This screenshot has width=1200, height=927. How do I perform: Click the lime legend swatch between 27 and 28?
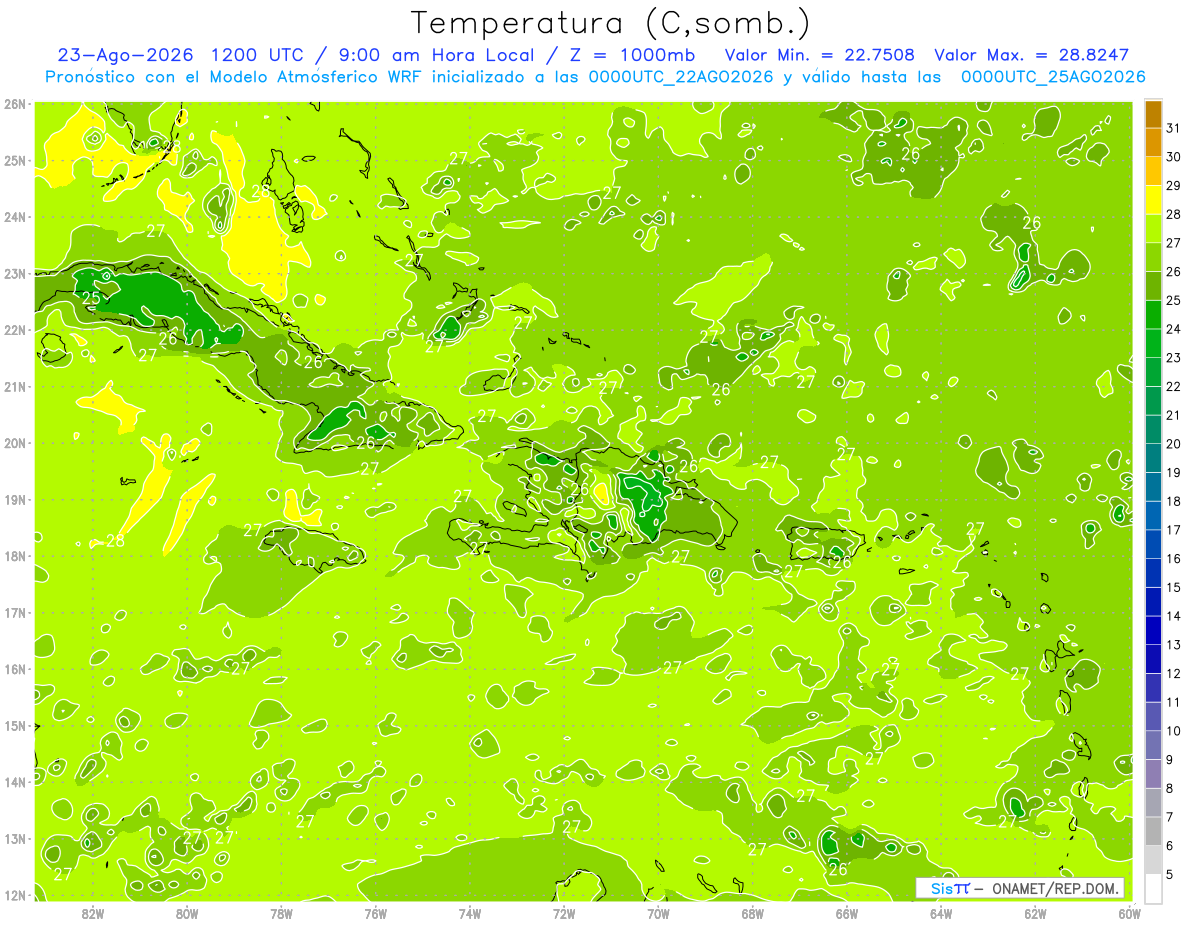(1153, 228)
